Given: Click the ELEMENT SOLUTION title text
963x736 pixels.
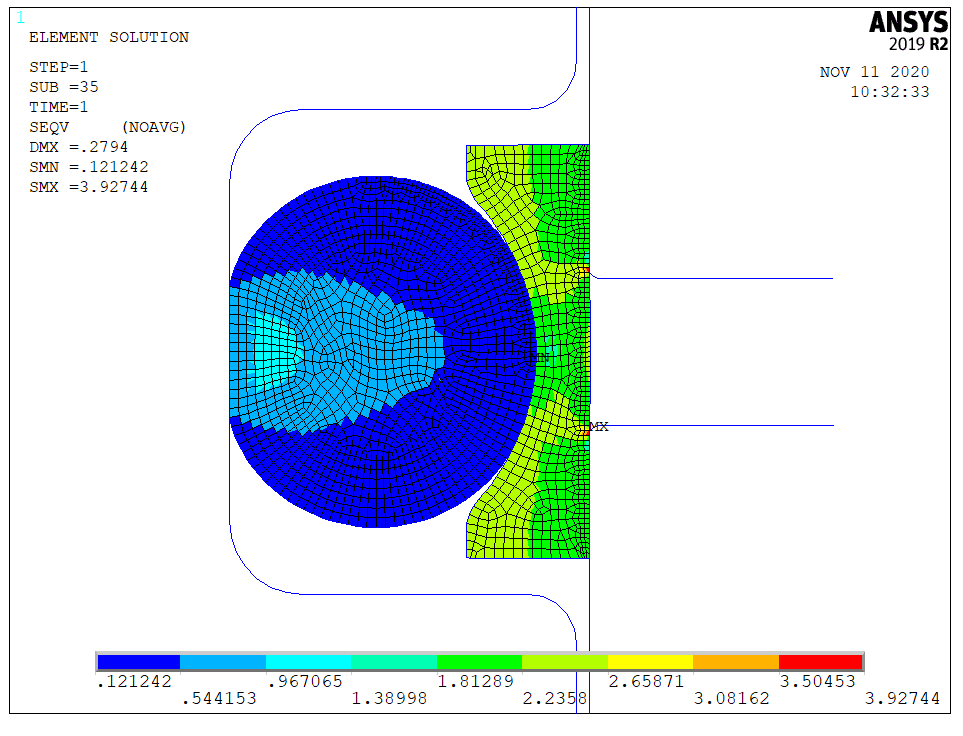Looking at the screenshot, I should click(108, 38).
